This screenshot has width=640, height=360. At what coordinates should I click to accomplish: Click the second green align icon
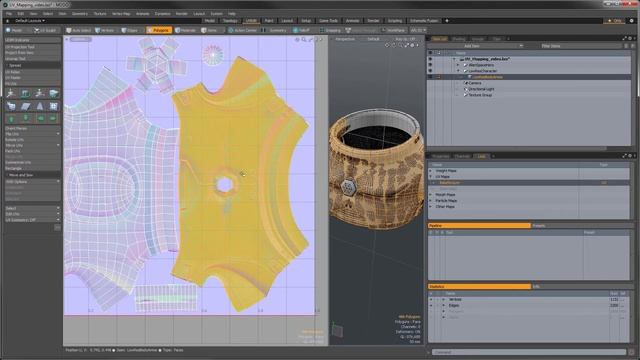click(x=25, y=118)
